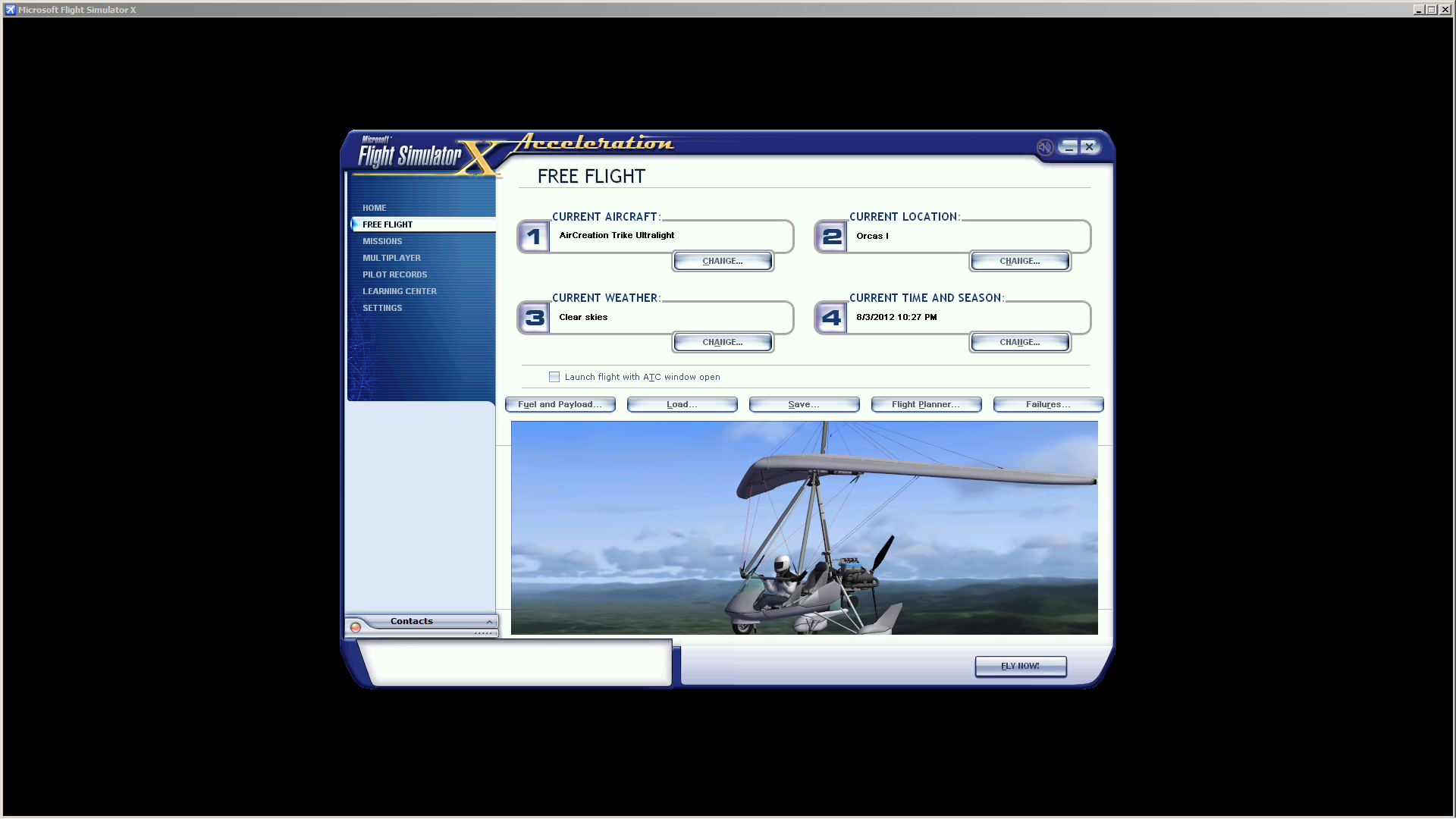
Task: Open SETTINGS from sidebar
Action: coord(382,308)
